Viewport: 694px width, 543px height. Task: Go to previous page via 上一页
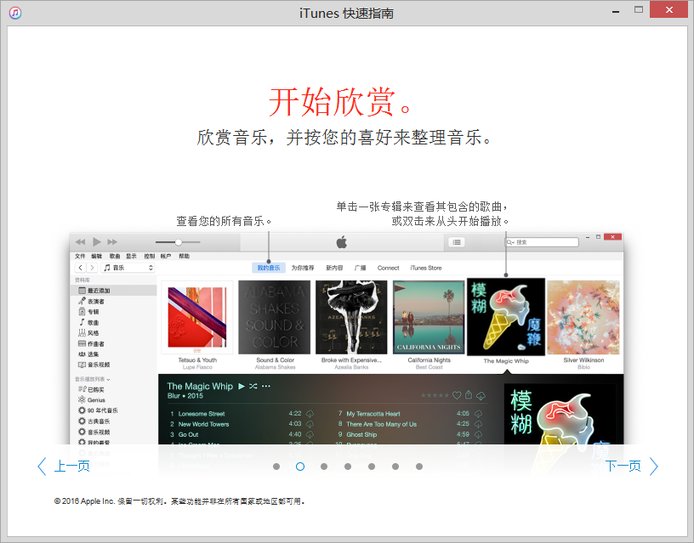point(72,466)
